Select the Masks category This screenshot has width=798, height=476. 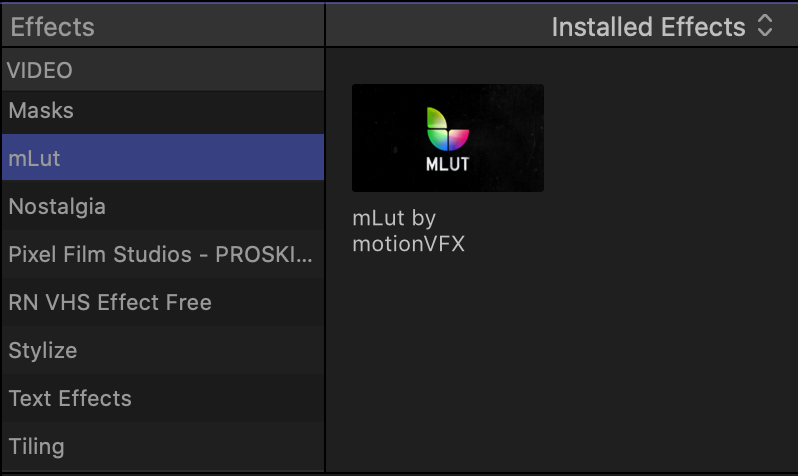tap(42, 111)
